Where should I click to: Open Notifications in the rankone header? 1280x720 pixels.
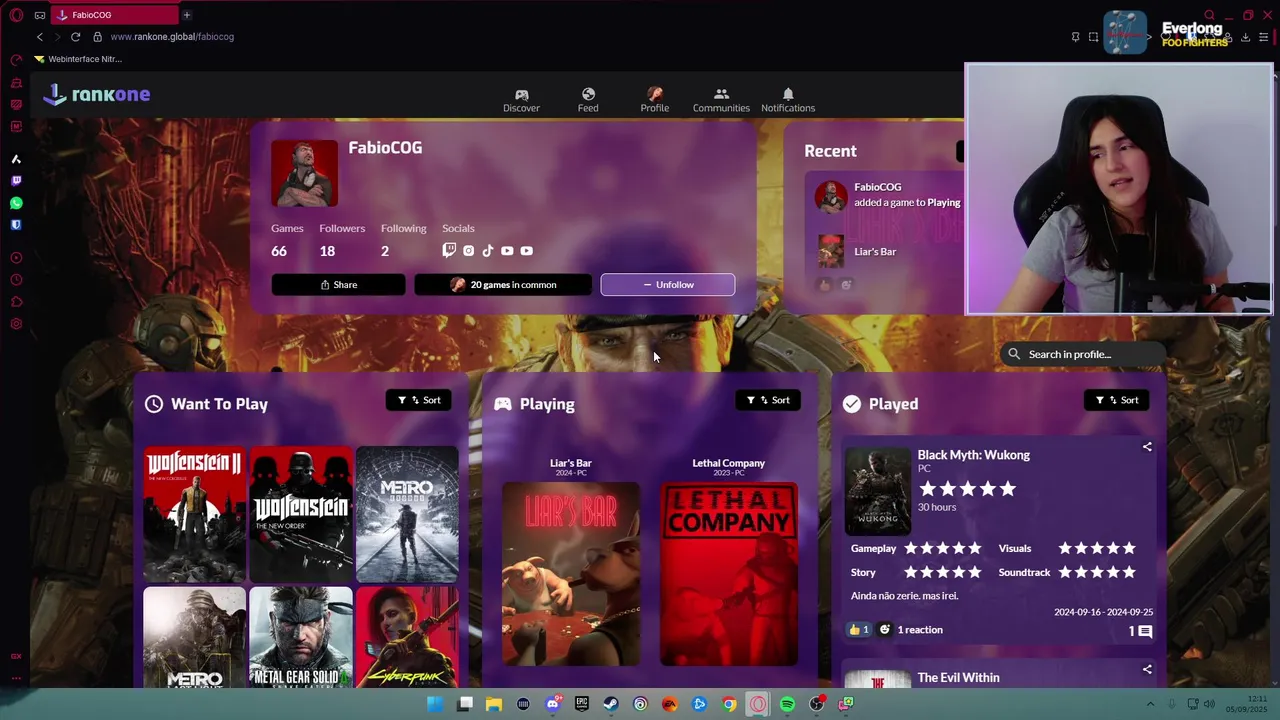click(x=788, y=100)
